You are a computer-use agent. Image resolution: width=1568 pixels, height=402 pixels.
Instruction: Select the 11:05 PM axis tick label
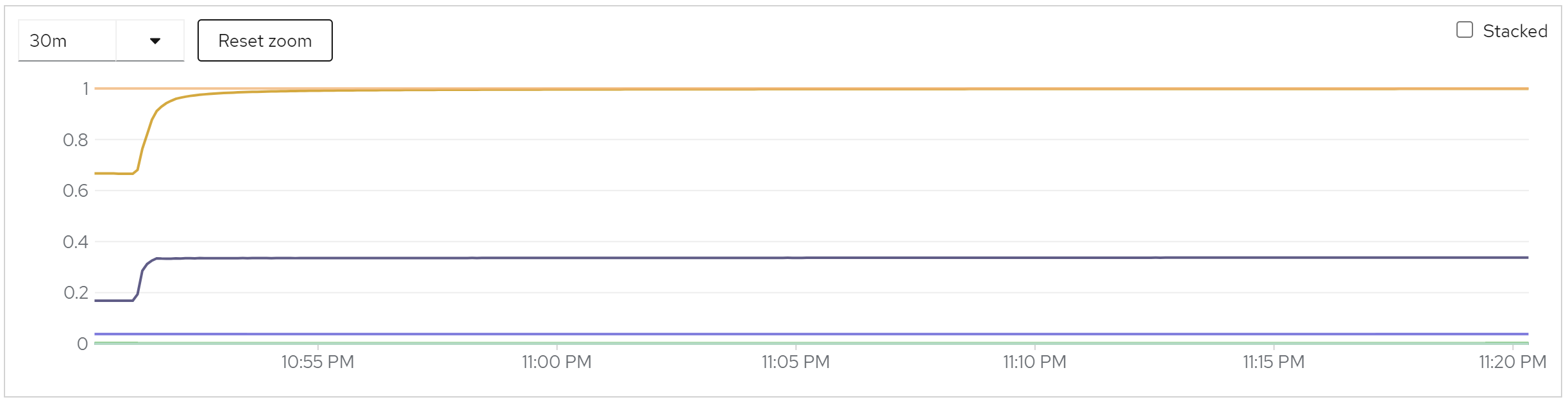click(795, 362)
